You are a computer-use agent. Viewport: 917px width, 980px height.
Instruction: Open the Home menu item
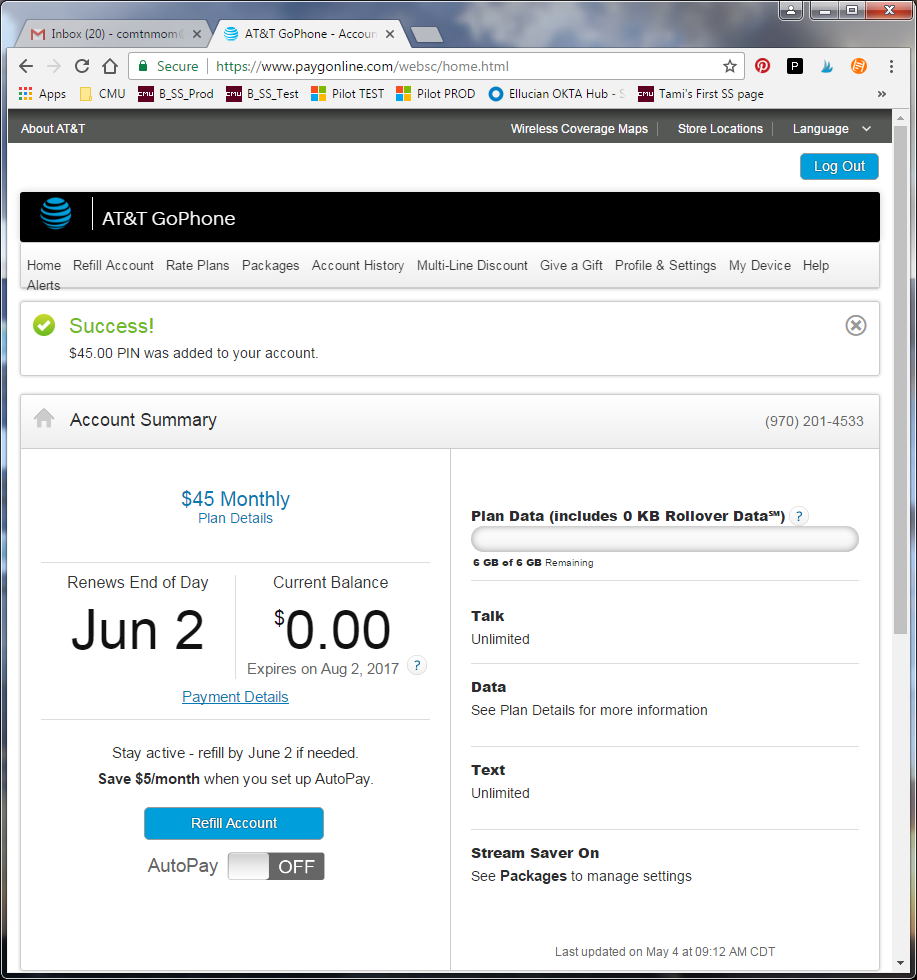(44, 265)
